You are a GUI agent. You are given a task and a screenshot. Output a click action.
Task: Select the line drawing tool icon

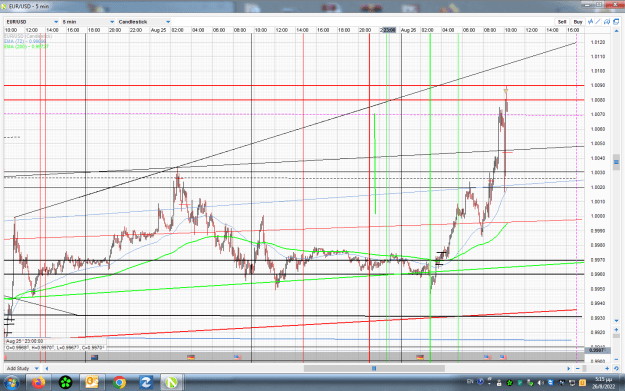pyautogui.click(x=598, y=22)
